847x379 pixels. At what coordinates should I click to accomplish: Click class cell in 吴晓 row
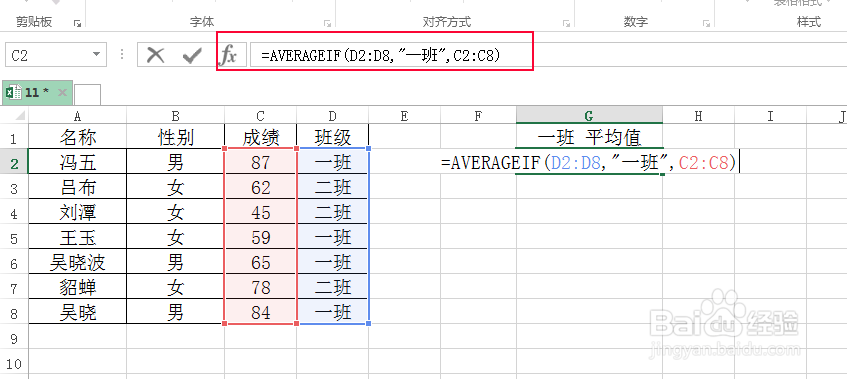pyautogui.click(x=333, y=313)
